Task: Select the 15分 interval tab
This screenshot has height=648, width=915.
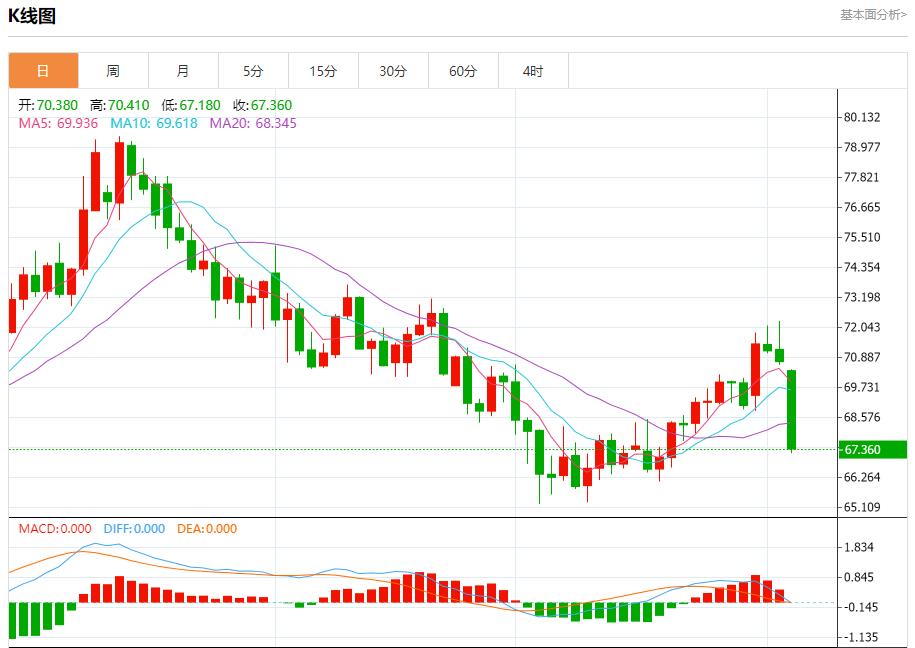Action: [x=323, y=71]
